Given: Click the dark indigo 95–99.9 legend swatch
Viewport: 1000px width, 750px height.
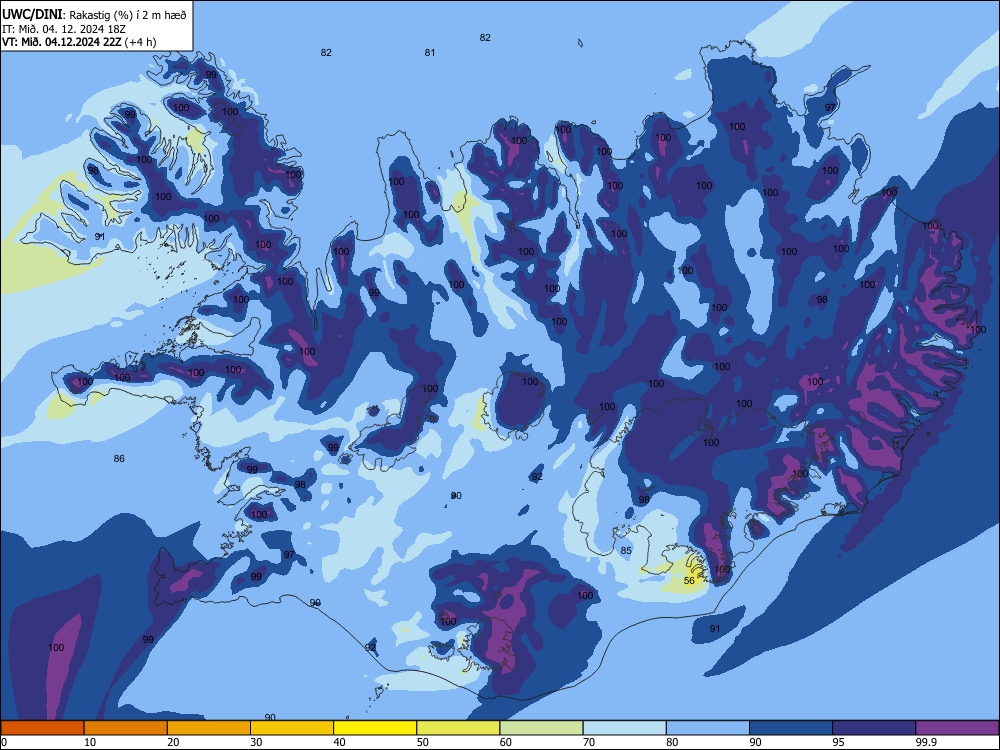Looking at the screenshot, I should pos(874,728).
